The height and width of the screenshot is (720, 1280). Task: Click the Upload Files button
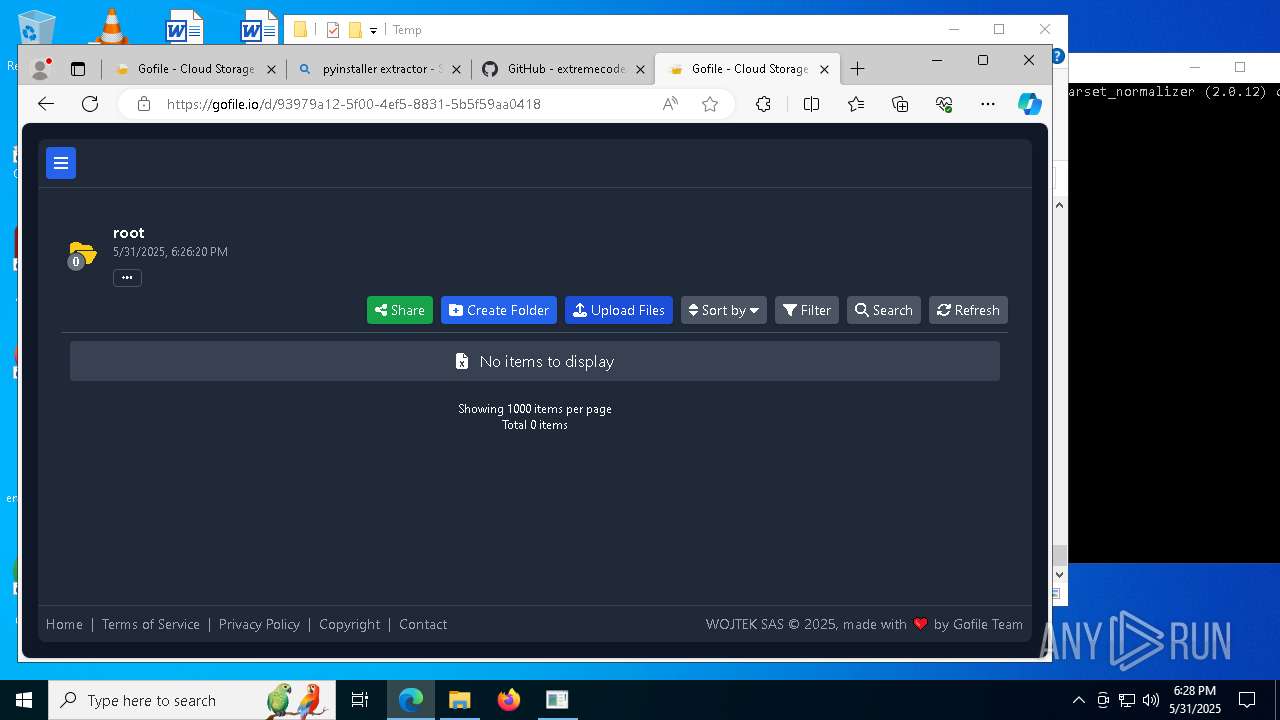tap(619, 310)
